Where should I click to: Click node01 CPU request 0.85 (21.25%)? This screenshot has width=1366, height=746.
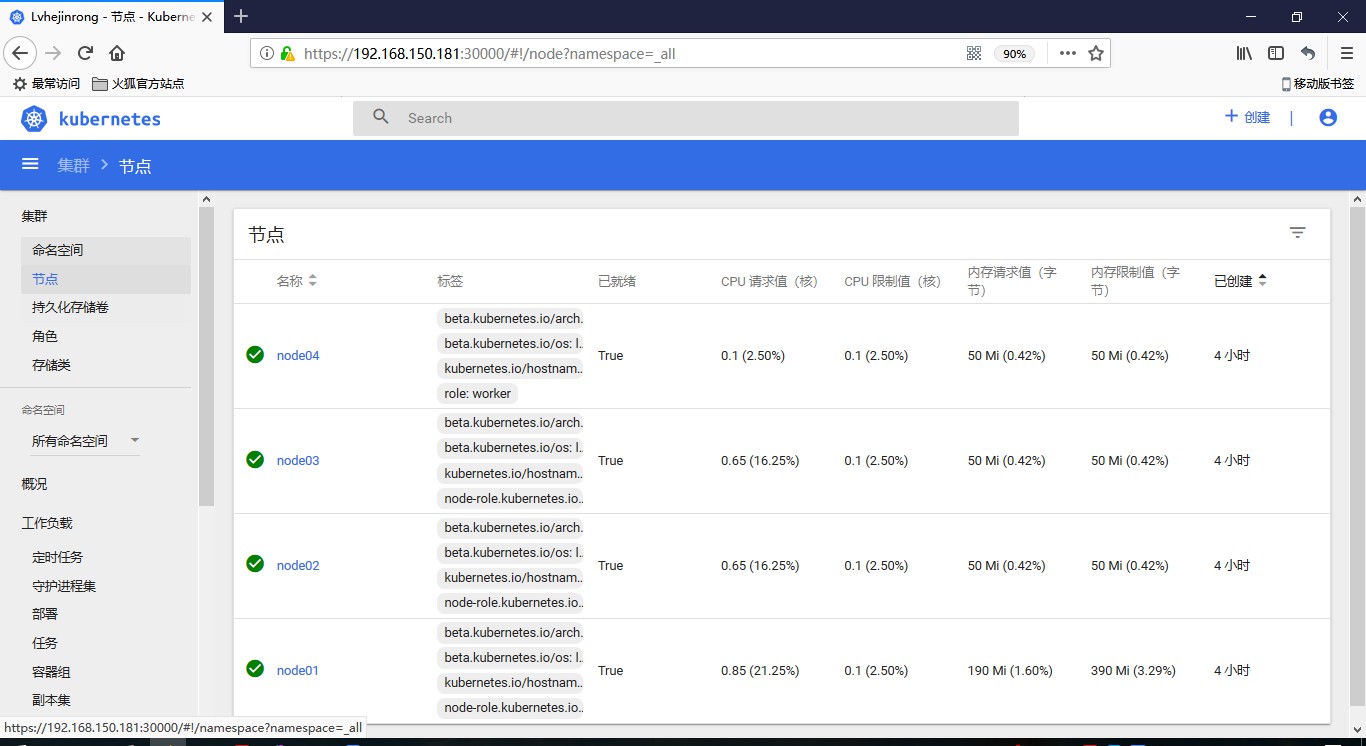coord(760,670)
